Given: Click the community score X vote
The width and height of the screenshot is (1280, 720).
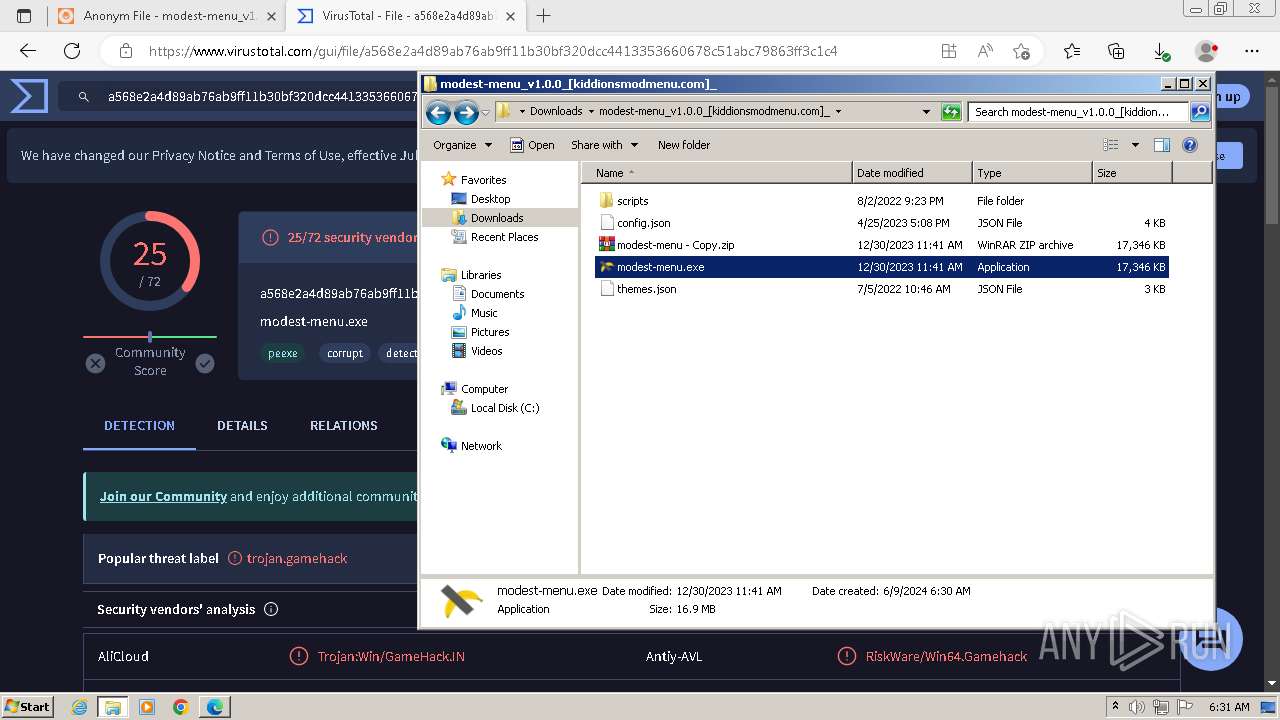Looking at the screenshot, I should pyautogui.click(x=95, y=364).
